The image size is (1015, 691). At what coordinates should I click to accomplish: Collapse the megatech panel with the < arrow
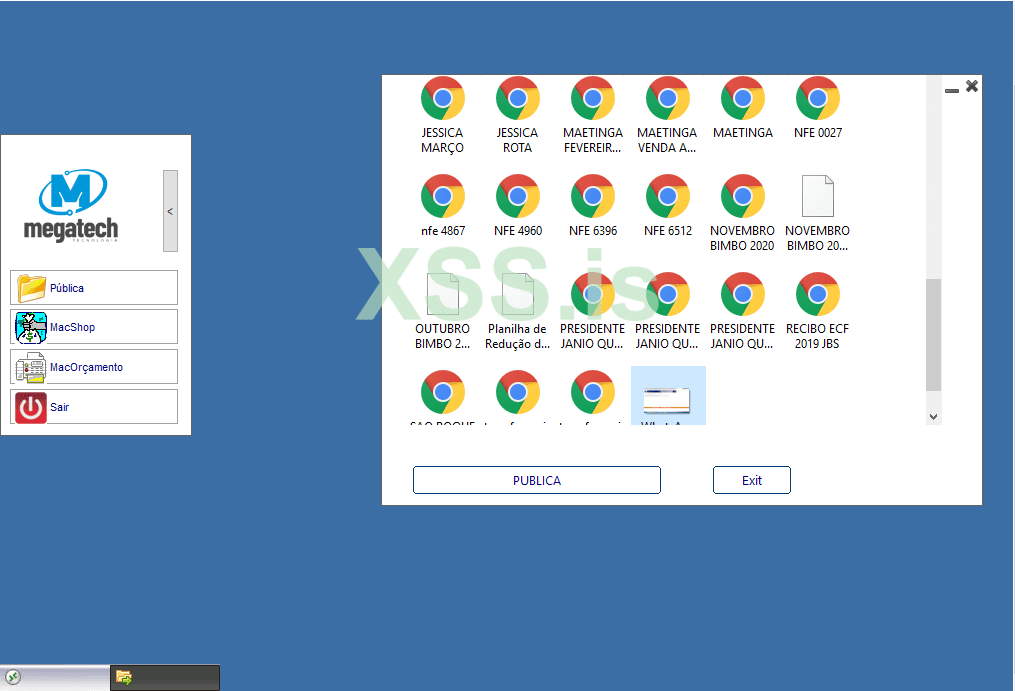tap(170, 211)
